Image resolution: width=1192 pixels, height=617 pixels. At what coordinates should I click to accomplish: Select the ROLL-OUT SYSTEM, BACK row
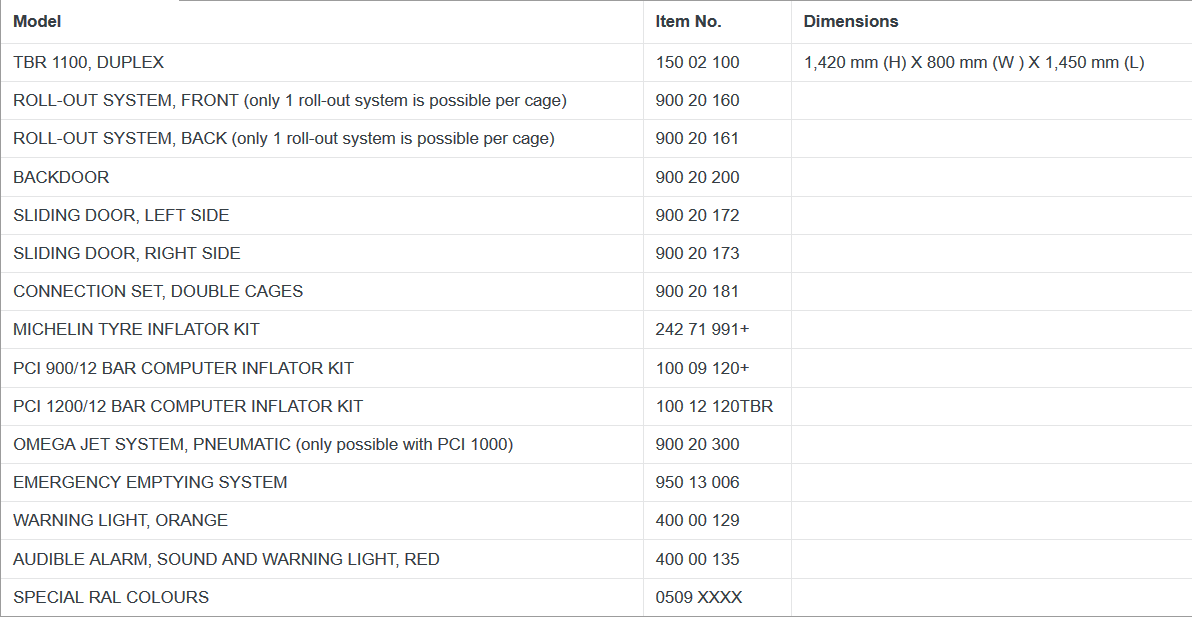pos(283,138)
